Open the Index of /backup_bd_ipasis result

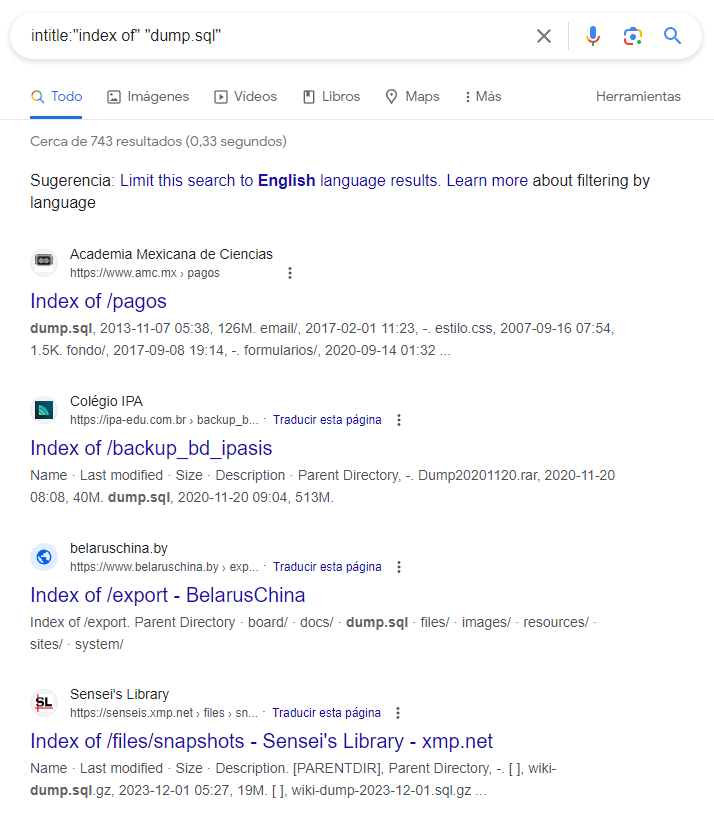pos(151,448)
